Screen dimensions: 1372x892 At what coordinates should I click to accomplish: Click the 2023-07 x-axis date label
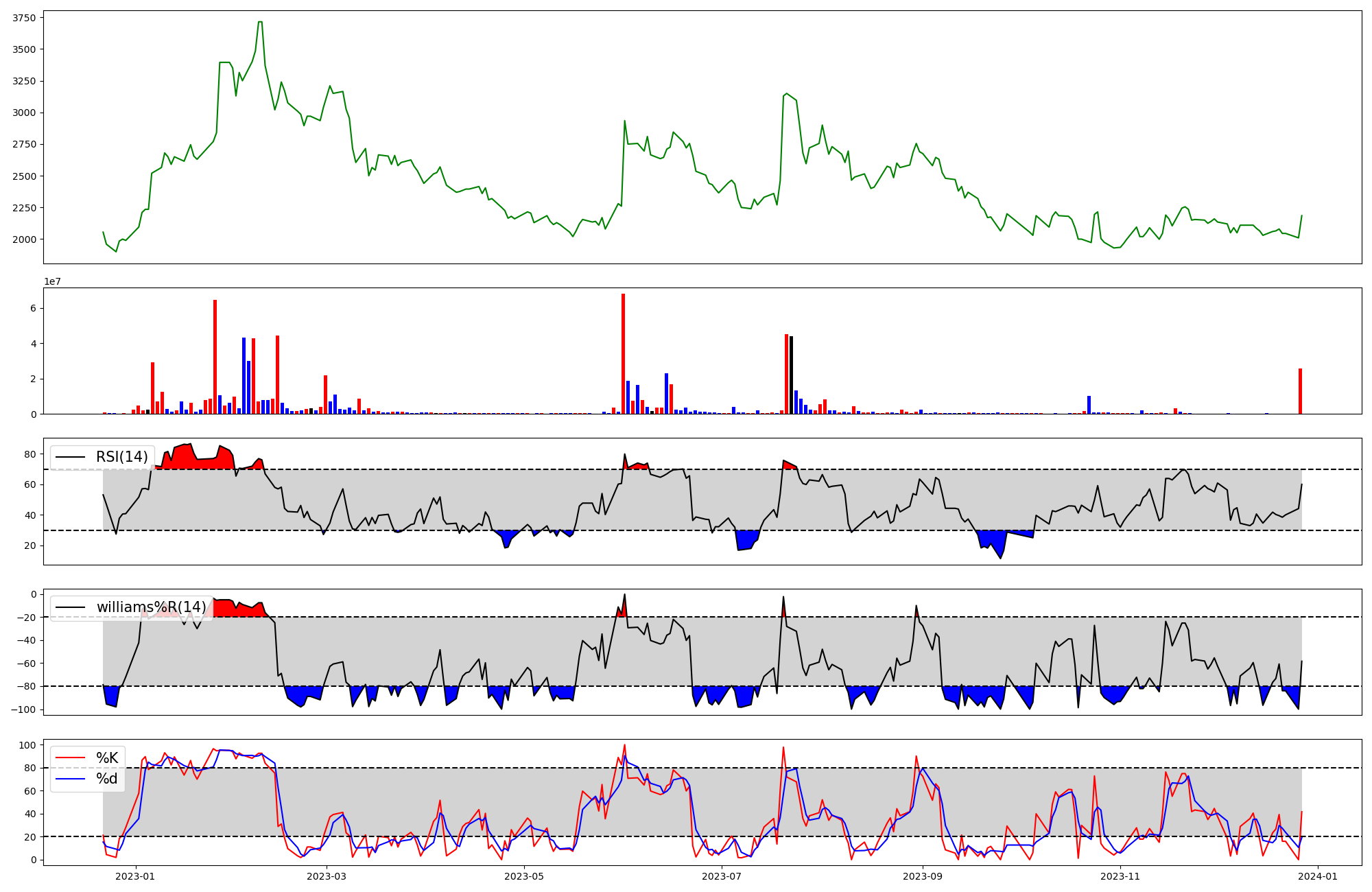tap(723, 876)
